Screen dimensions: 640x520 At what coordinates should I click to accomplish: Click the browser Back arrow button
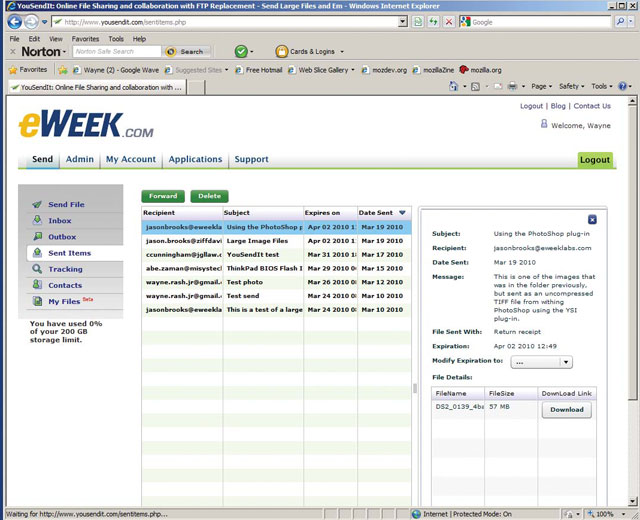pos(15,22)
